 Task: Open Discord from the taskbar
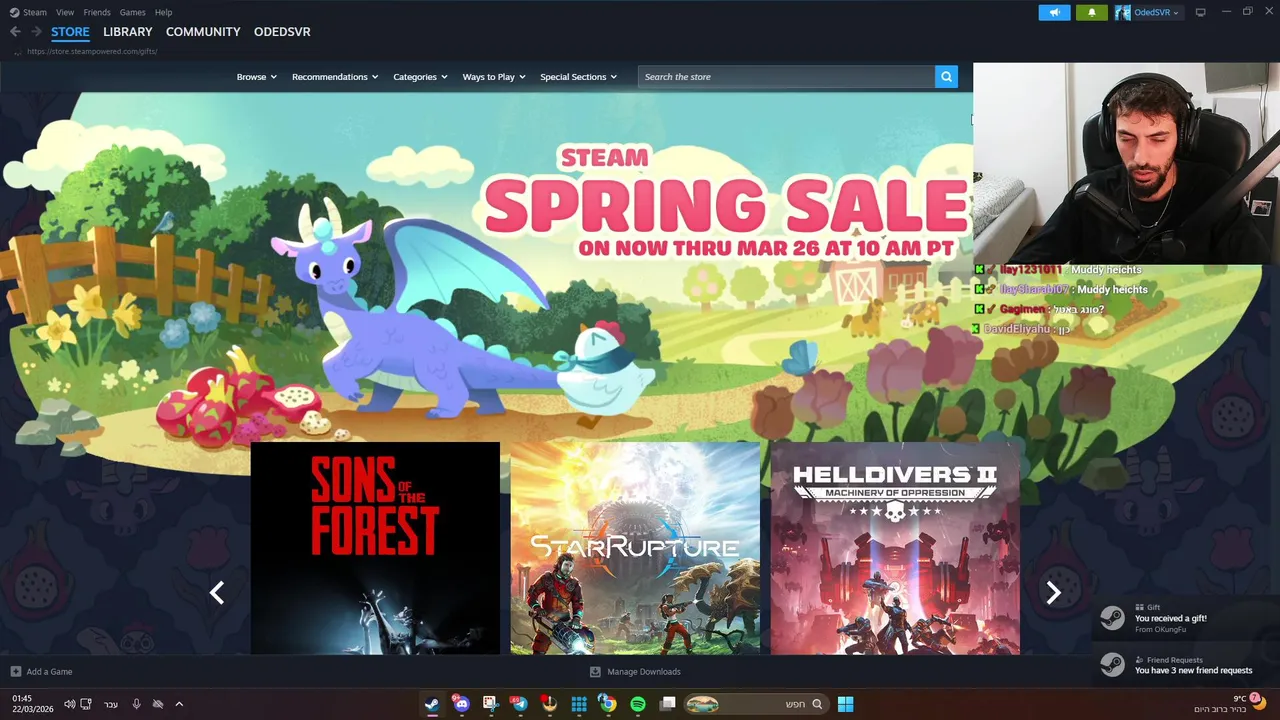tap(461, 704)
